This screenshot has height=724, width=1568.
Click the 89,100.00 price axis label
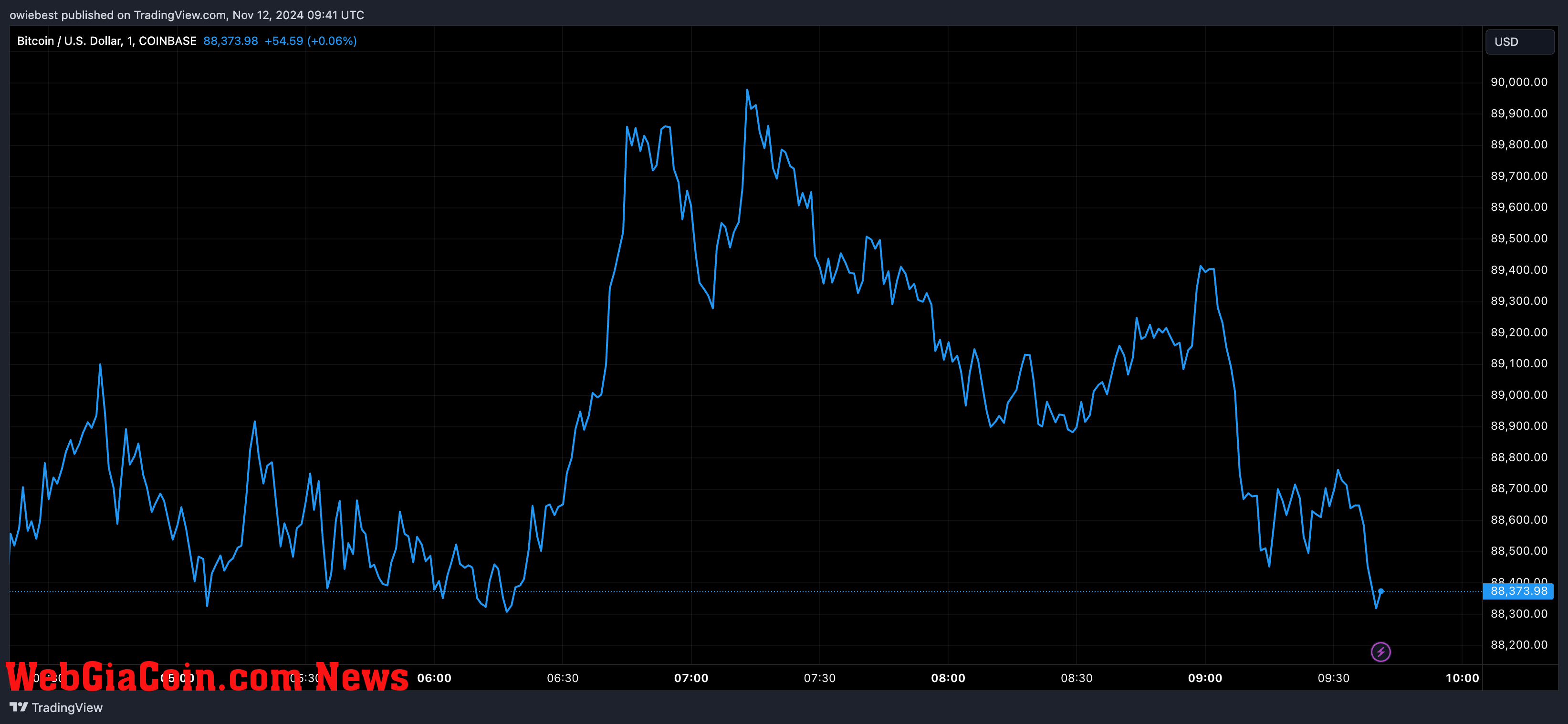[x=1519, y=364]
